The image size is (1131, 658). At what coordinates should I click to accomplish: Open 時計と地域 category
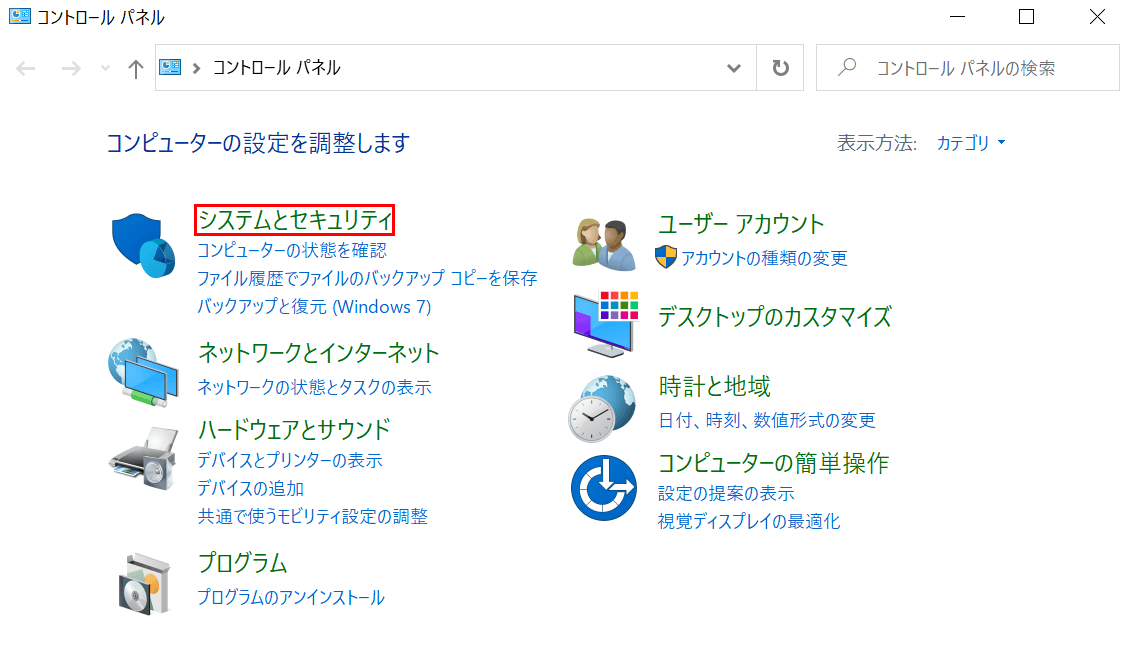(x=714, y=387)
